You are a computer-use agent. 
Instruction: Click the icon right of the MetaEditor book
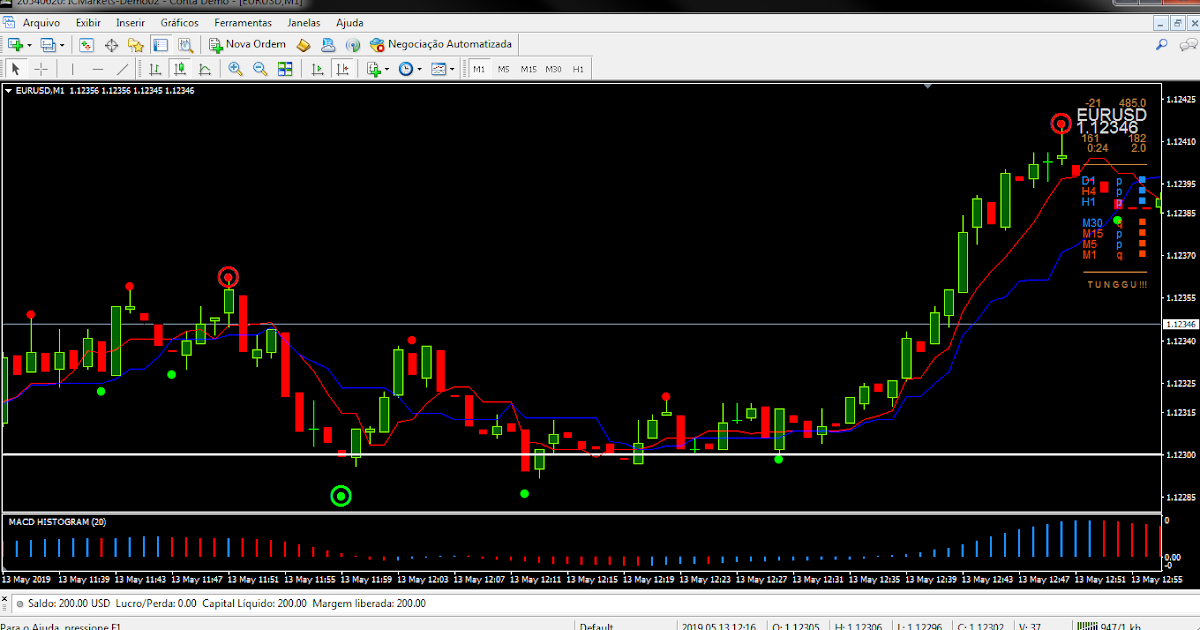click(x=328, y=45)
